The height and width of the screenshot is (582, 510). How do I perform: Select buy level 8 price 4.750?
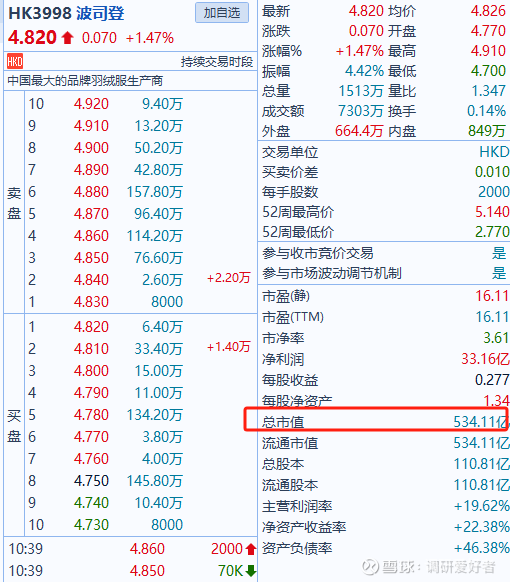click(x=91, y=481)
